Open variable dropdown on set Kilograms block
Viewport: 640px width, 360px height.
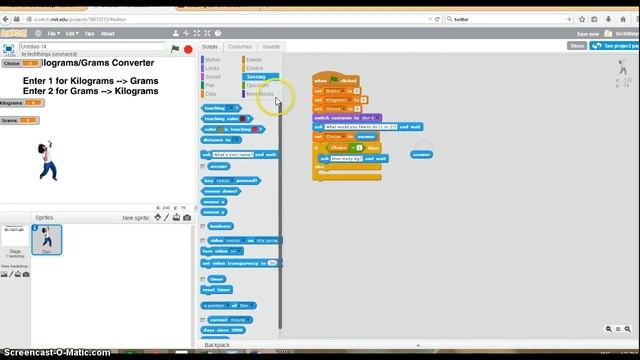point(350,100)
